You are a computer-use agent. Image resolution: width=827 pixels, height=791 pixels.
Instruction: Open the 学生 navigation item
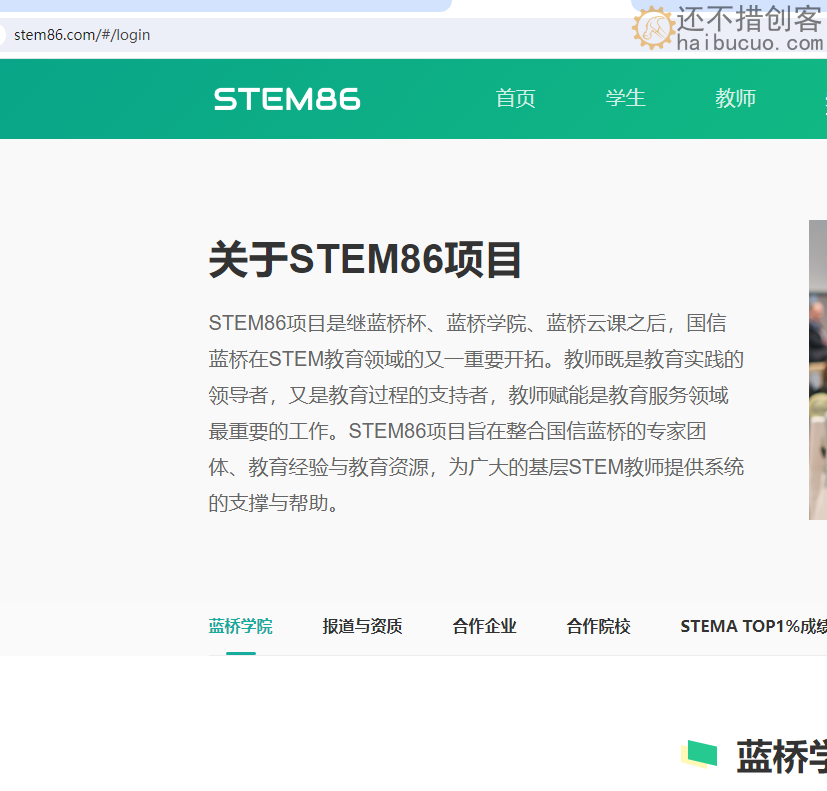coord(626,99)
